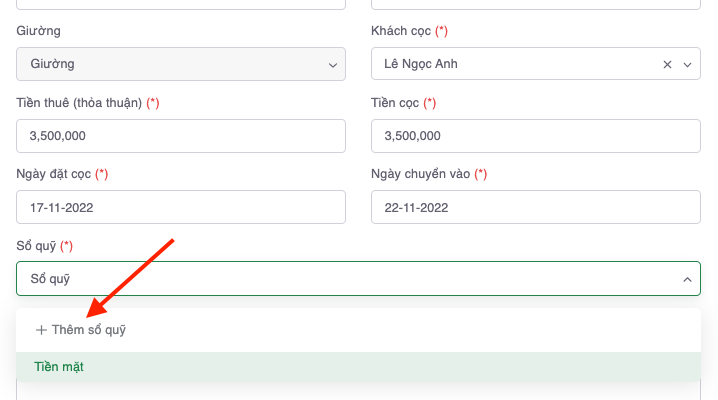Click the Tiền cọc field label
Image resolution: width=718 pixels, height=400 pixels.
(394, 103)
